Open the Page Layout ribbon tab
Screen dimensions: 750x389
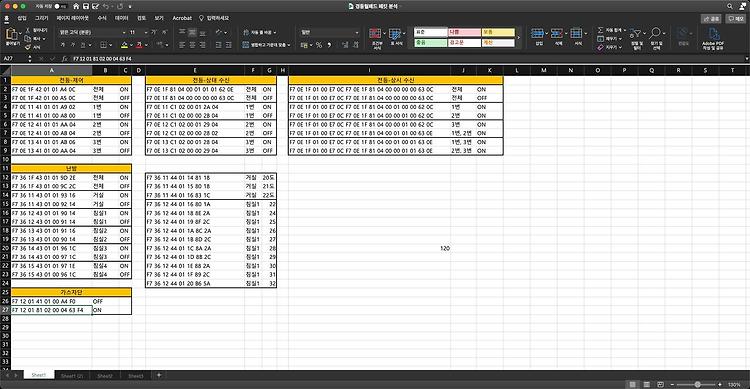73,18
